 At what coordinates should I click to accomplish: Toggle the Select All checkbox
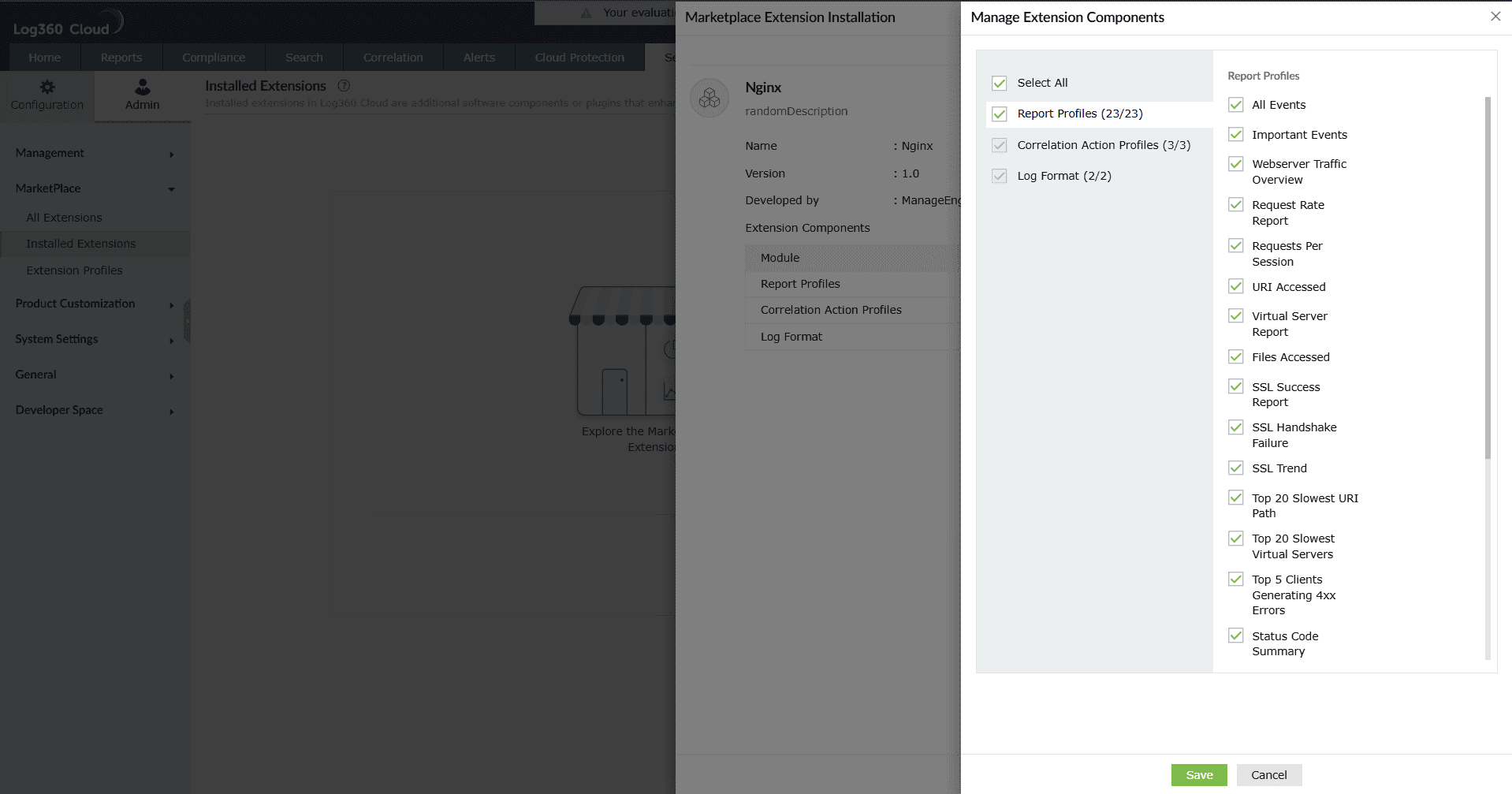(x=1000, y=83)
